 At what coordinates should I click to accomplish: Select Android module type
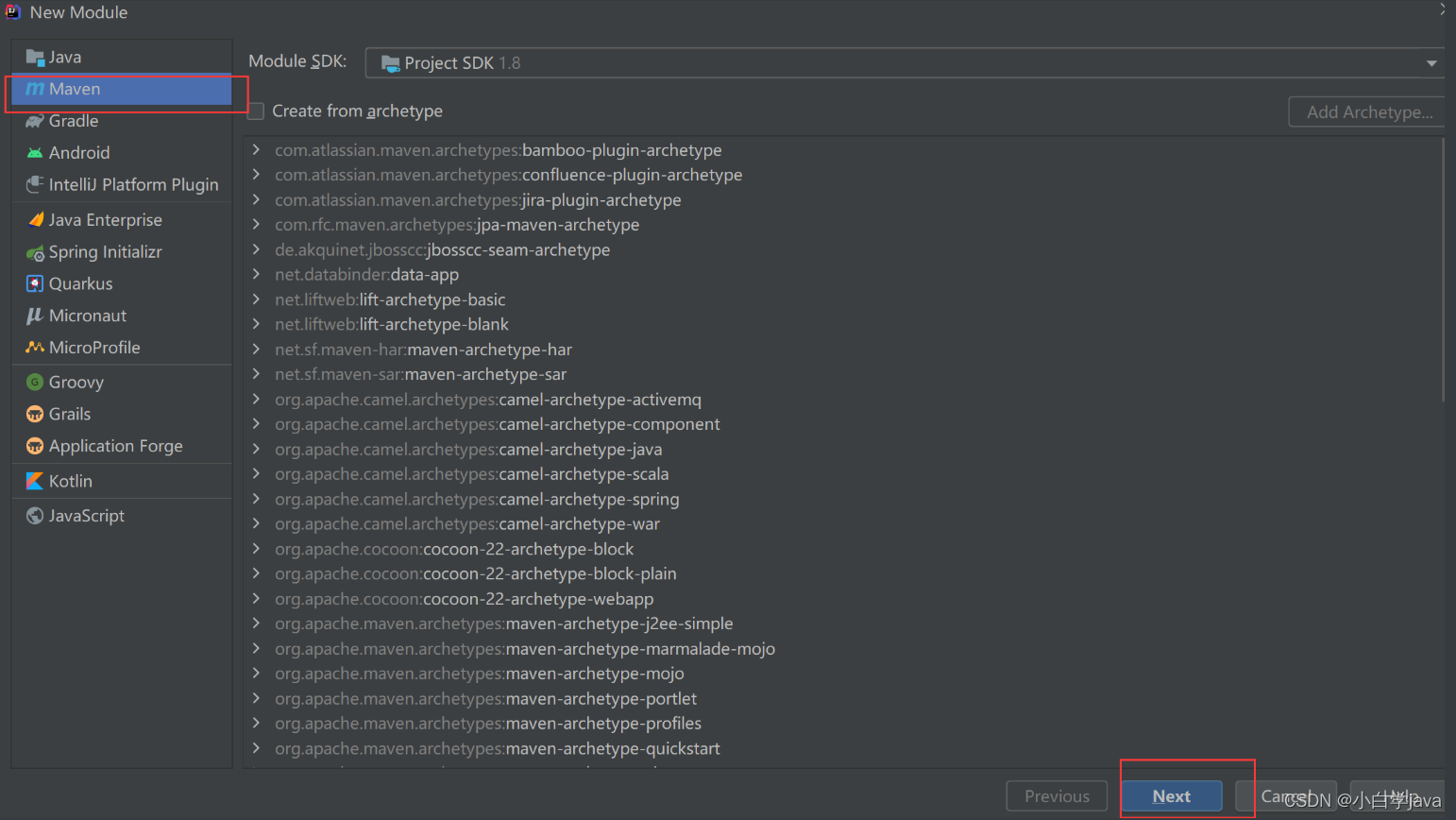122,153
